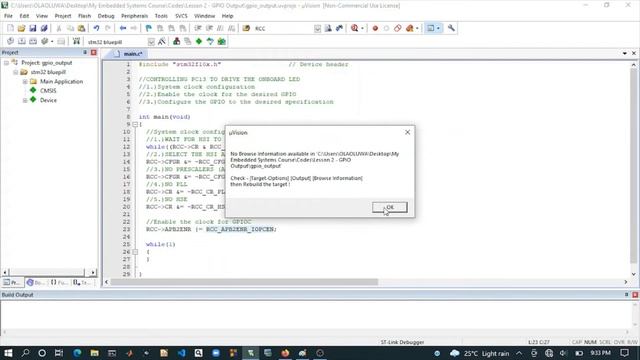Image resolution: width=640 pixels, height=360 pixels.
Task: Open Options for Target magic wand
Action: [162, 41]
